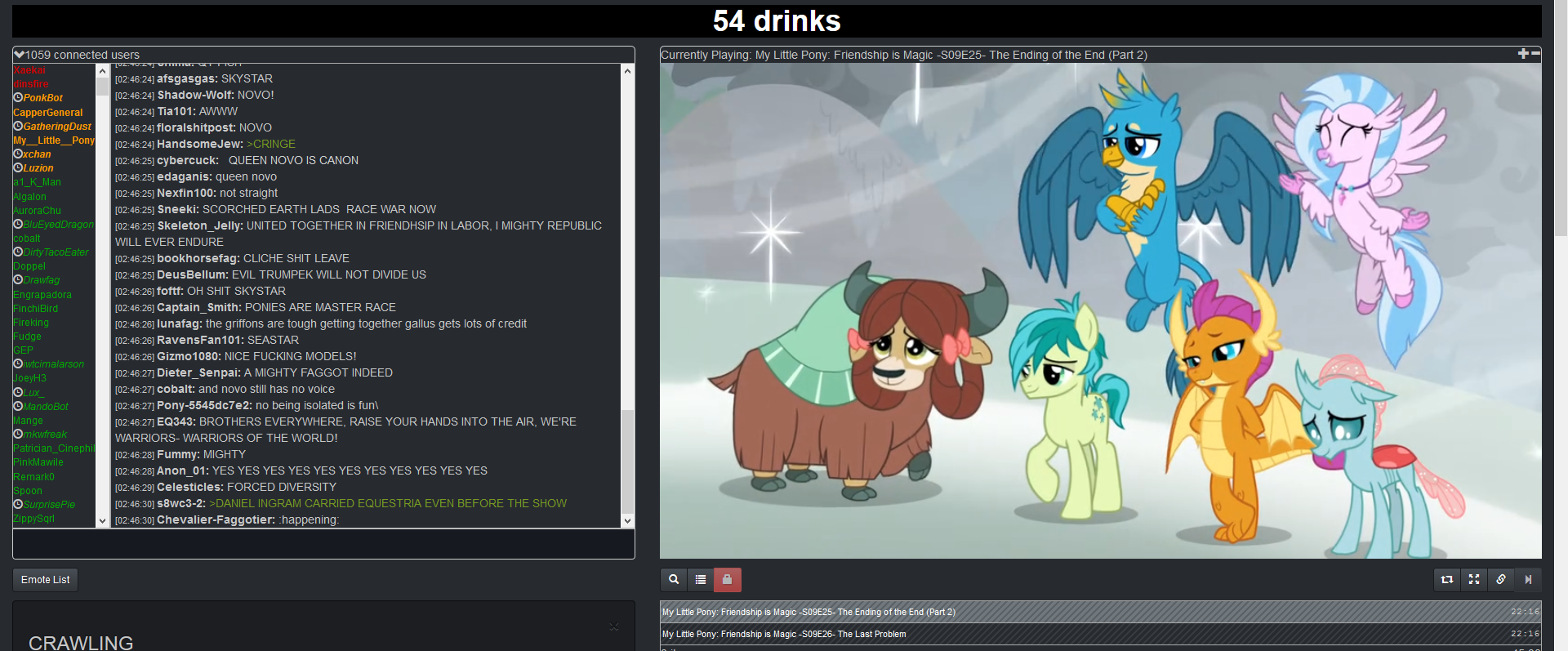The image size is (1568, 651).
Task: Toggle the red playlist lock button
Action: point(727,580)
